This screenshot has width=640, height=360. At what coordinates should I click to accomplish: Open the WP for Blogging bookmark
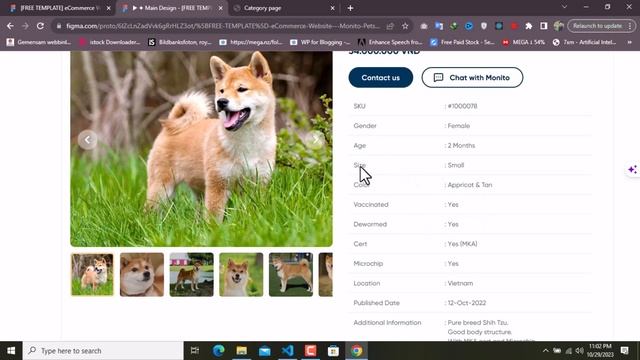[x=320, y=42]
